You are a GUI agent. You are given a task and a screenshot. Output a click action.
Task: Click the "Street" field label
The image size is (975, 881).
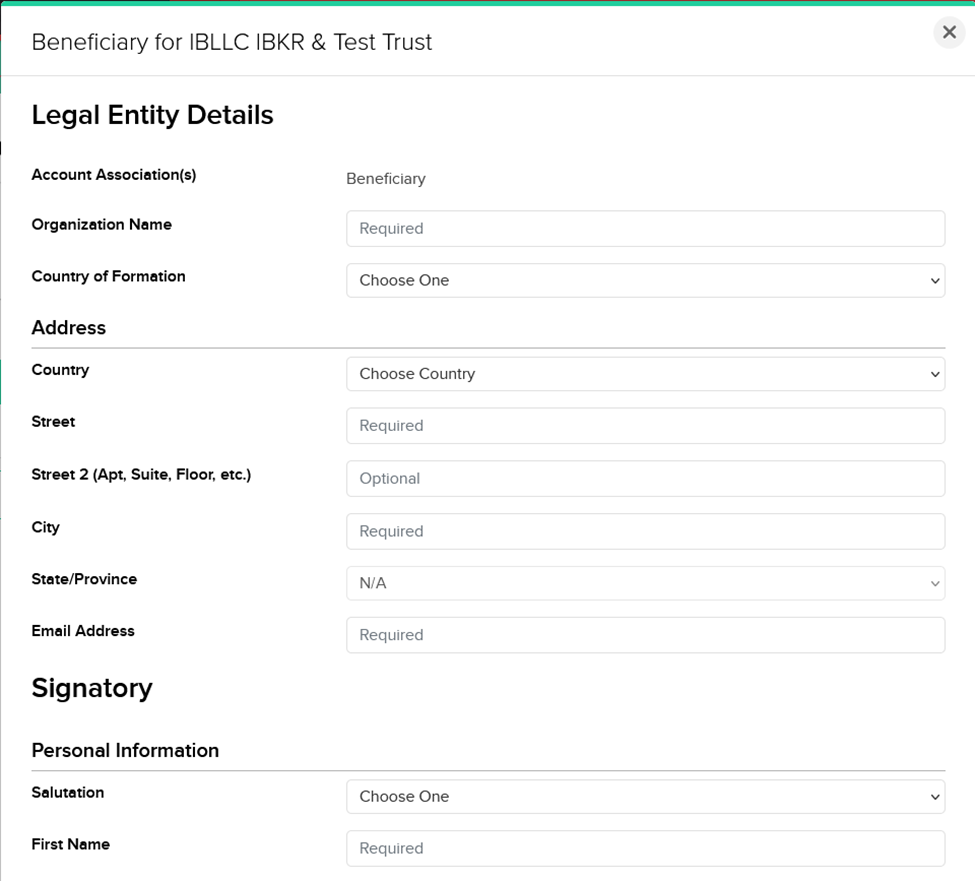tap(53, 422)
